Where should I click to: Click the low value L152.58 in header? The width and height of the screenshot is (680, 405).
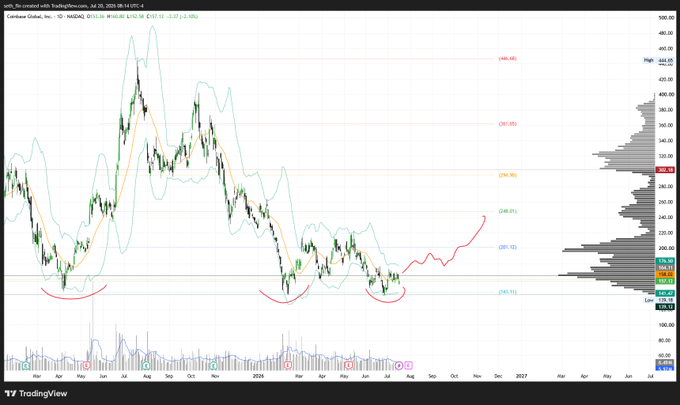(x=135, y=16)
